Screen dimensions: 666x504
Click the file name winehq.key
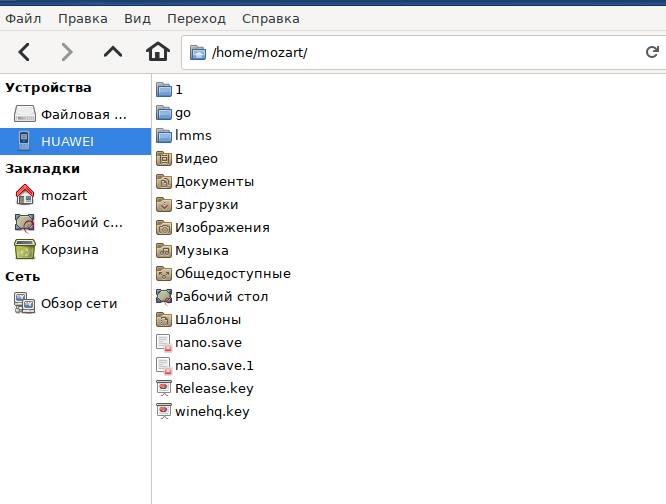(x=212, y=411)
